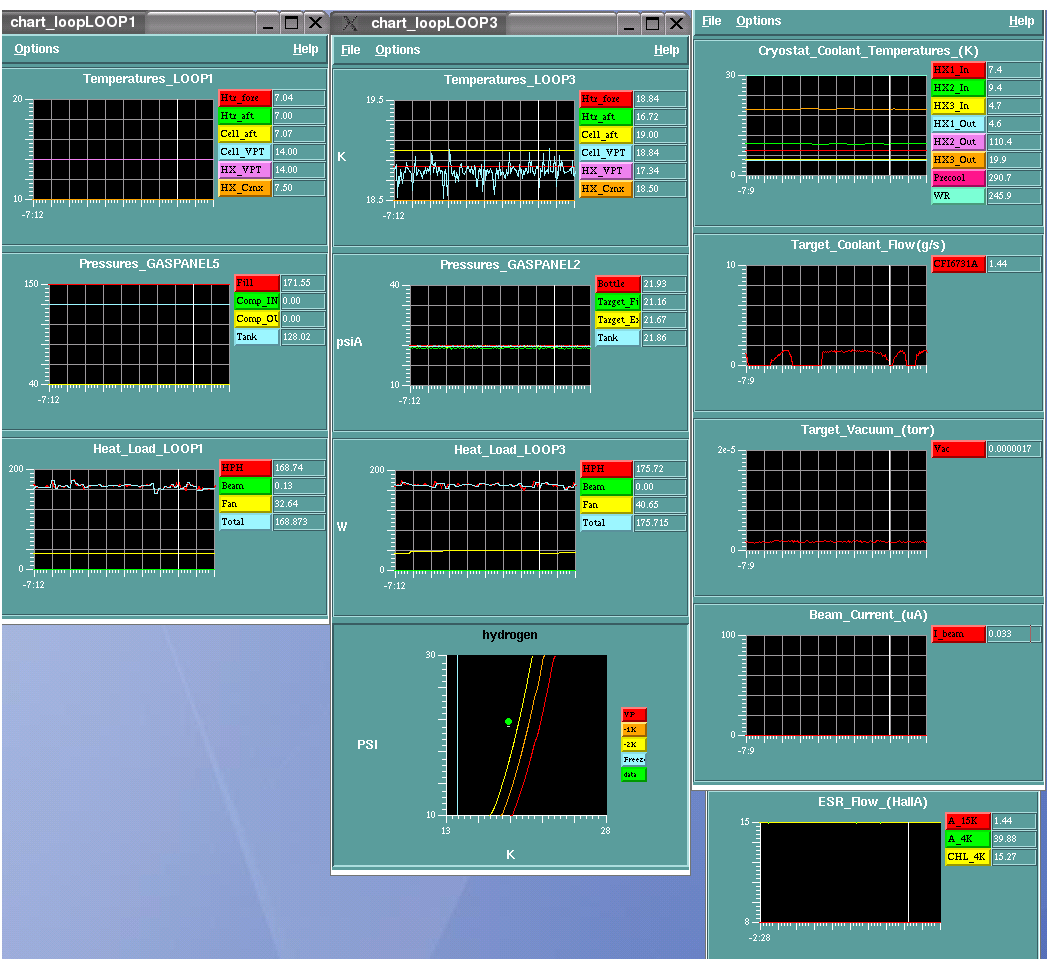Viewport: 1047px width, 959px height.
Task: Select Fan legend in Heat_Load_LOOP3
Action: pos(606,505)
